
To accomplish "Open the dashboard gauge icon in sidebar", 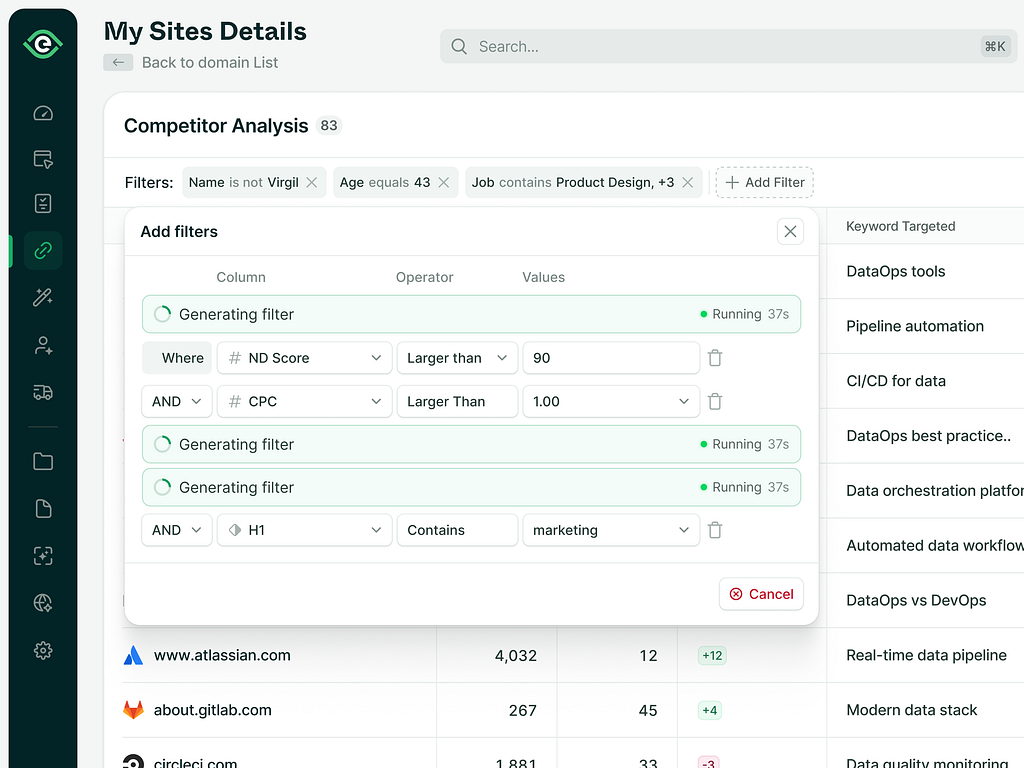I will (43, 113).
